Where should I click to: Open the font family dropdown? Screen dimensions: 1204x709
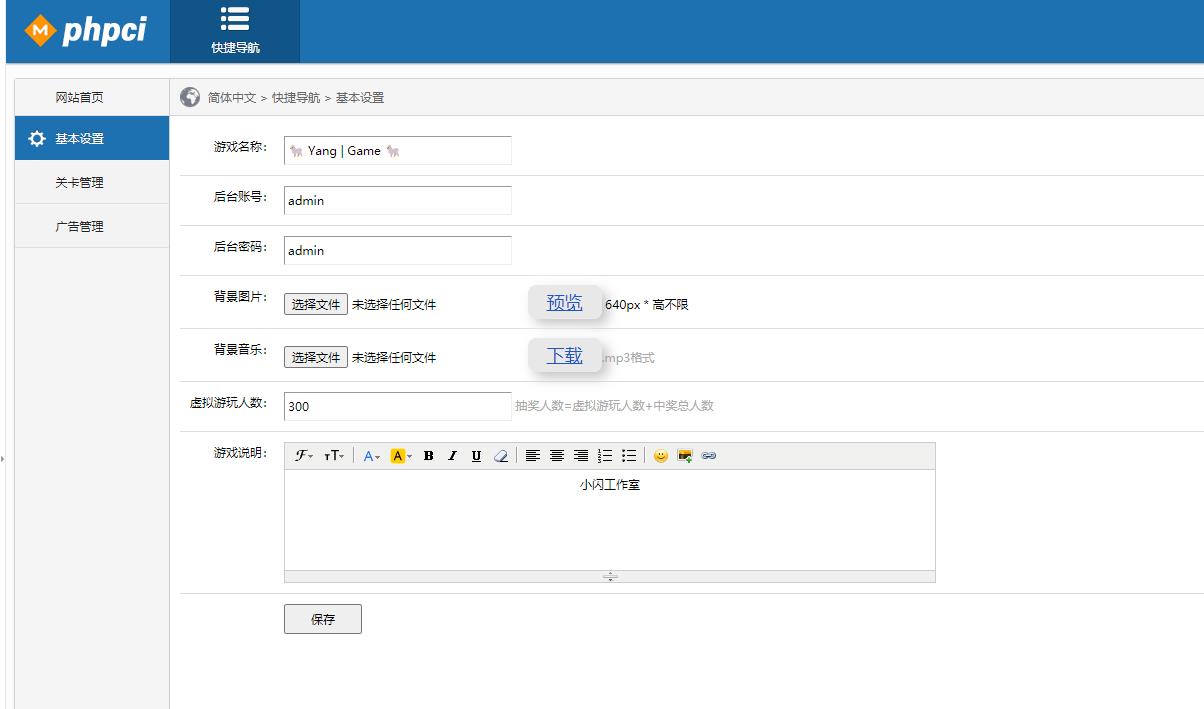pos(304,456)
